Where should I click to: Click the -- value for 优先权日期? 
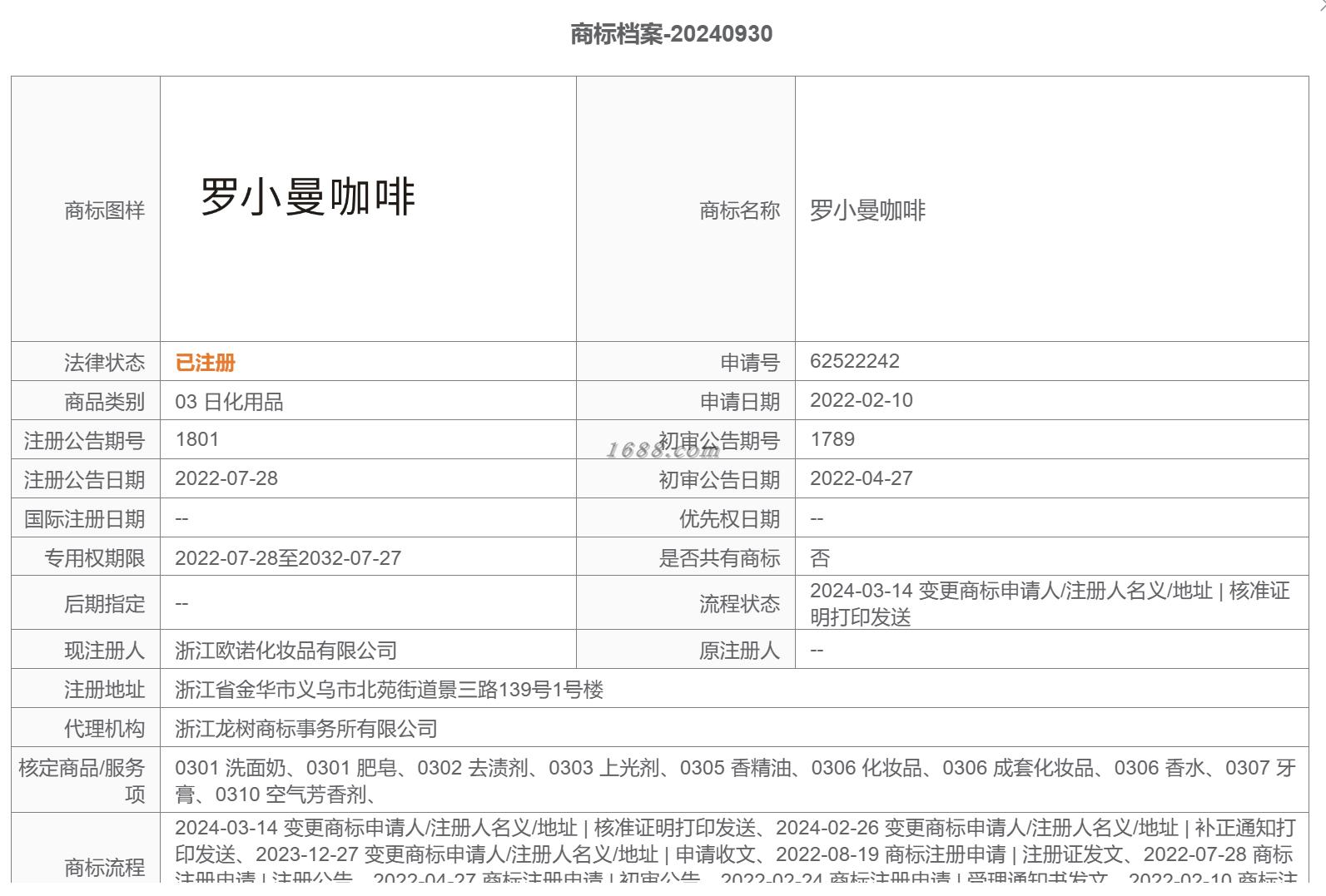(x=817, y=519)
